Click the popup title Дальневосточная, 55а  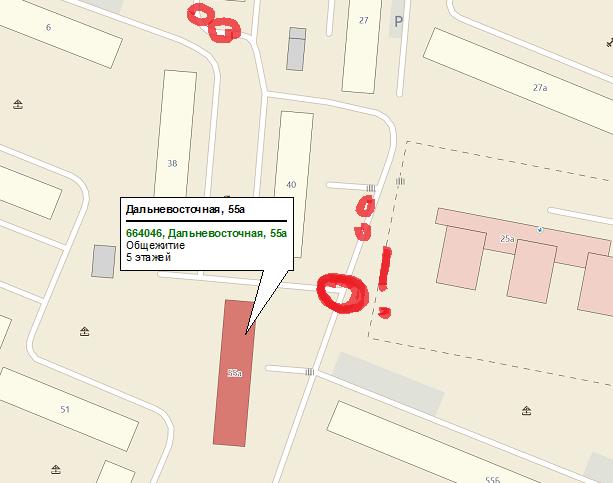[185, 210]
